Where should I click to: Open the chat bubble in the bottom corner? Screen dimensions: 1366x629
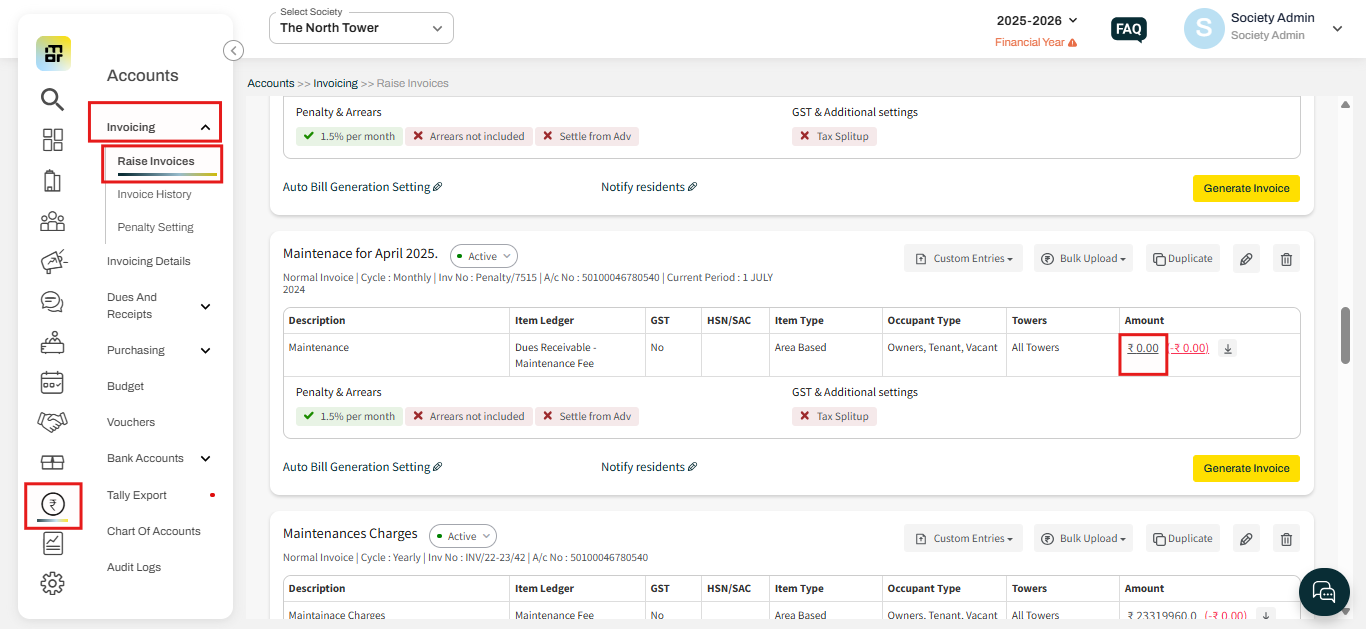click(1324, 592)
